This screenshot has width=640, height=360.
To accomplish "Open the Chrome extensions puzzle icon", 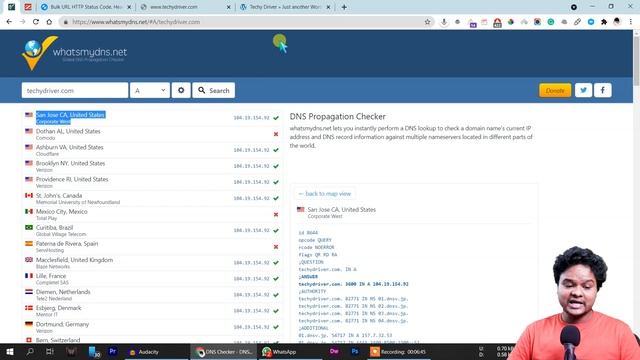I will click(x=604, y=22).
